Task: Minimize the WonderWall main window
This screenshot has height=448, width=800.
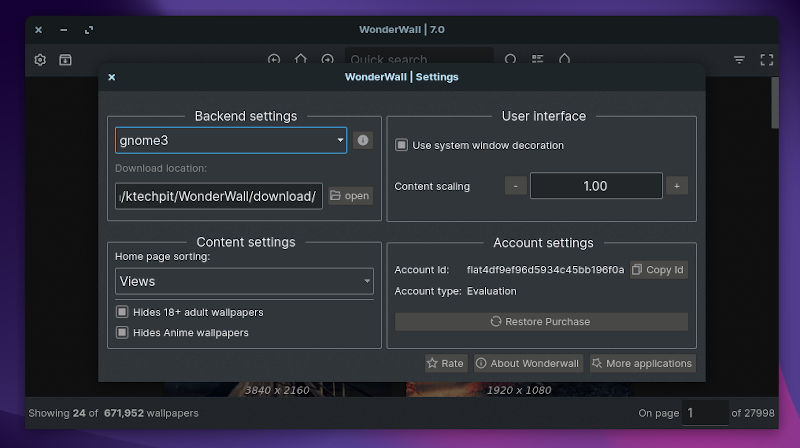Action: tap(63, 30)
